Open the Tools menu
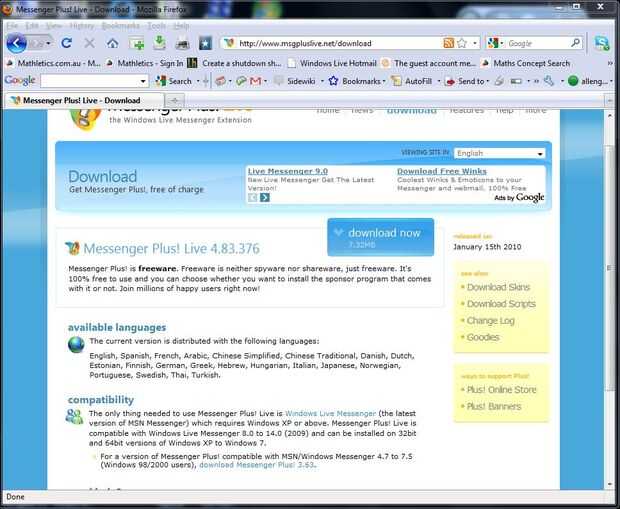This screenshot has height=509, width=620. pos(157,26)
